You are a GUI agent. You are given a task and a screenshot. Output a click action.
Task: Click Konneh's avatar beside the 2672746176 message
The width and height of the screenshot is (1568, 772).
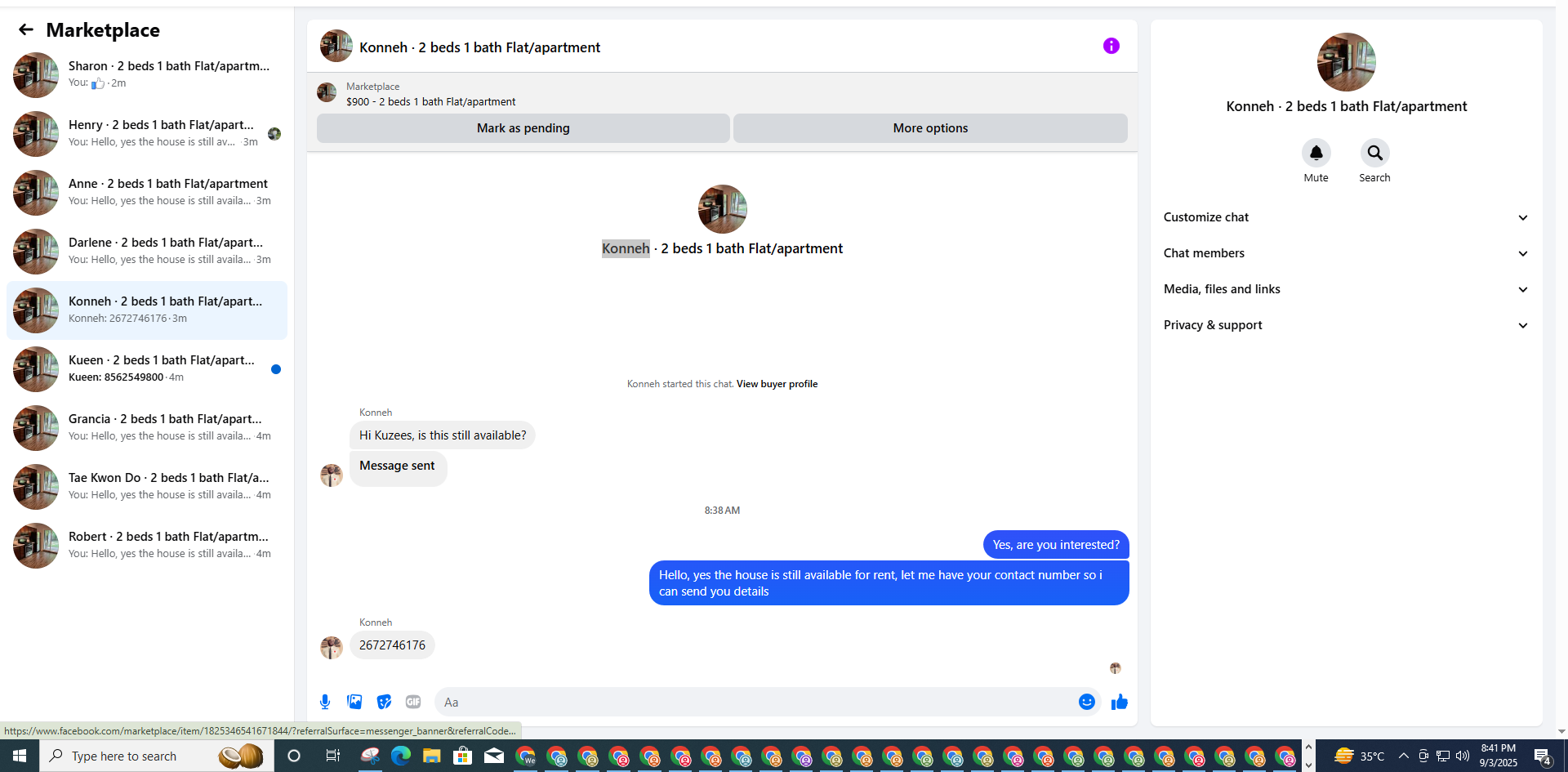pos(332,647)
